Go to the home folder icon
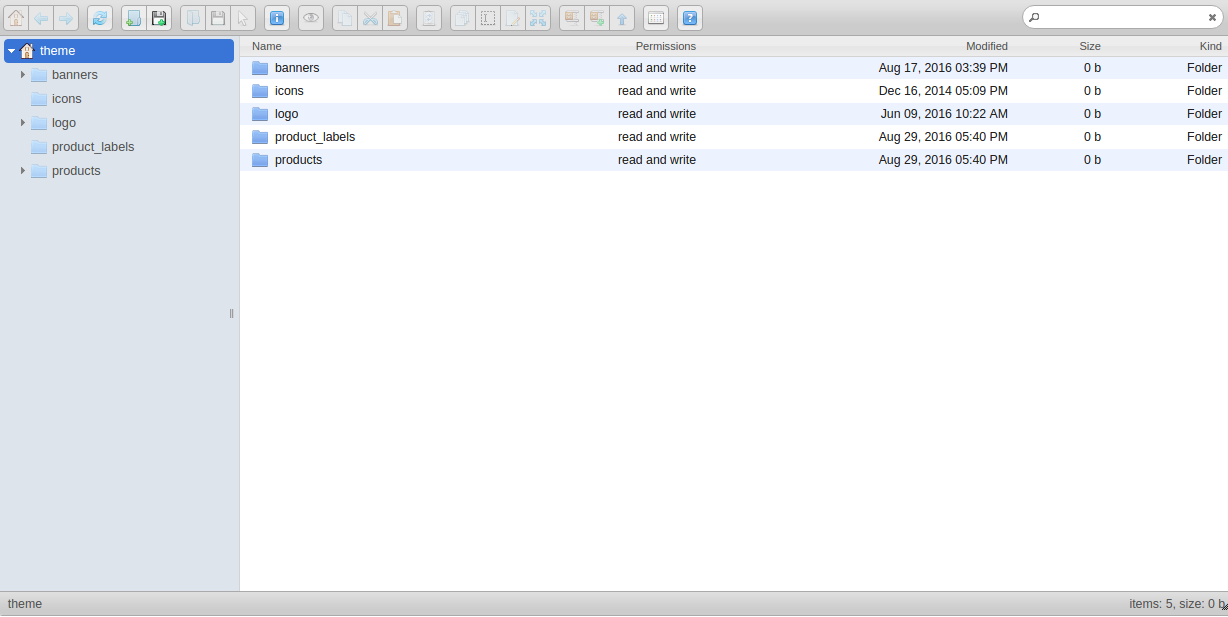Screen dimensions: 1228x617 (16, 18)
